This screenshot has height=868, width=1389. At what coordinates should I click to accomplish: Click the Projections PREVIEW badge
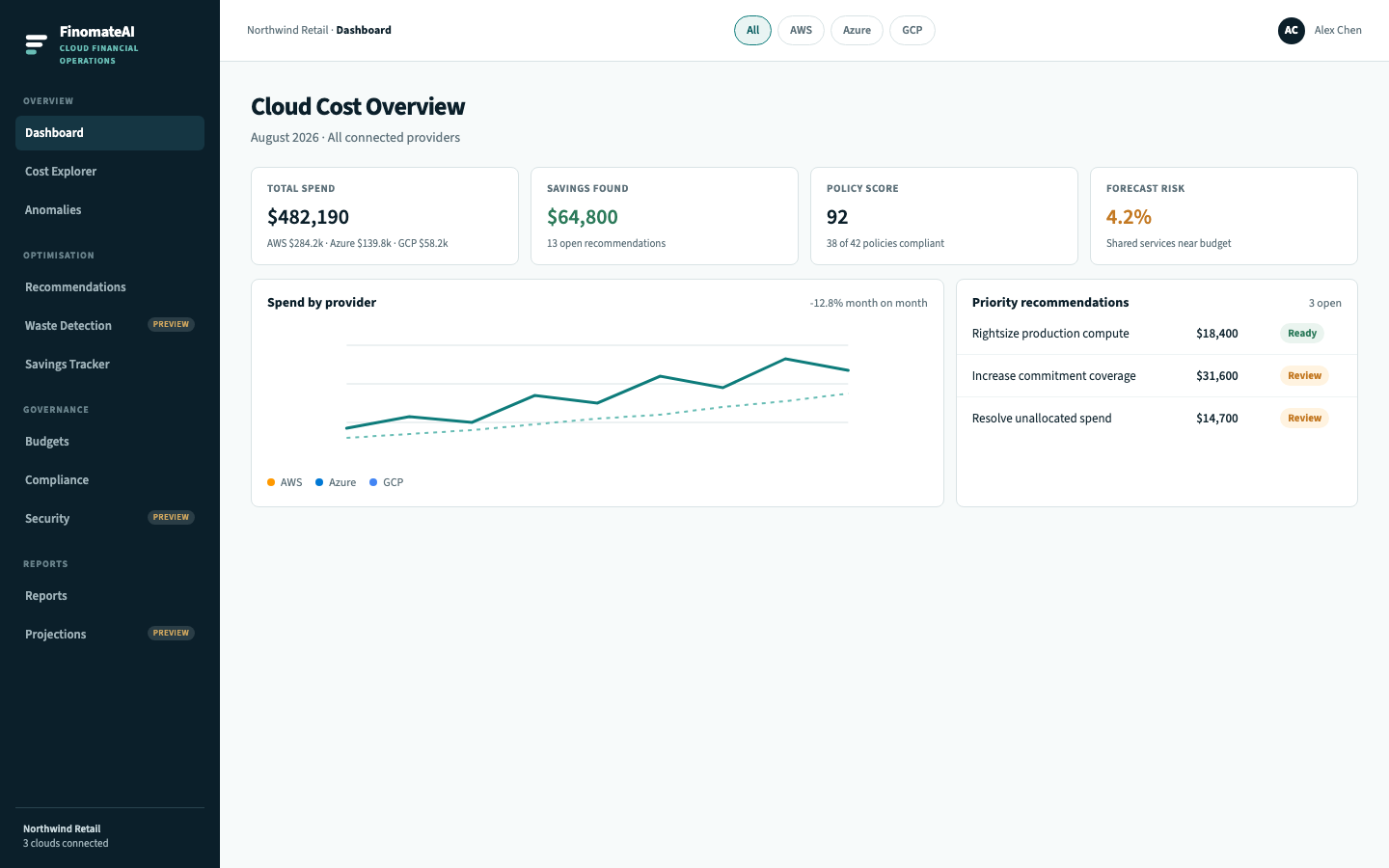click(x=171, y=634)
